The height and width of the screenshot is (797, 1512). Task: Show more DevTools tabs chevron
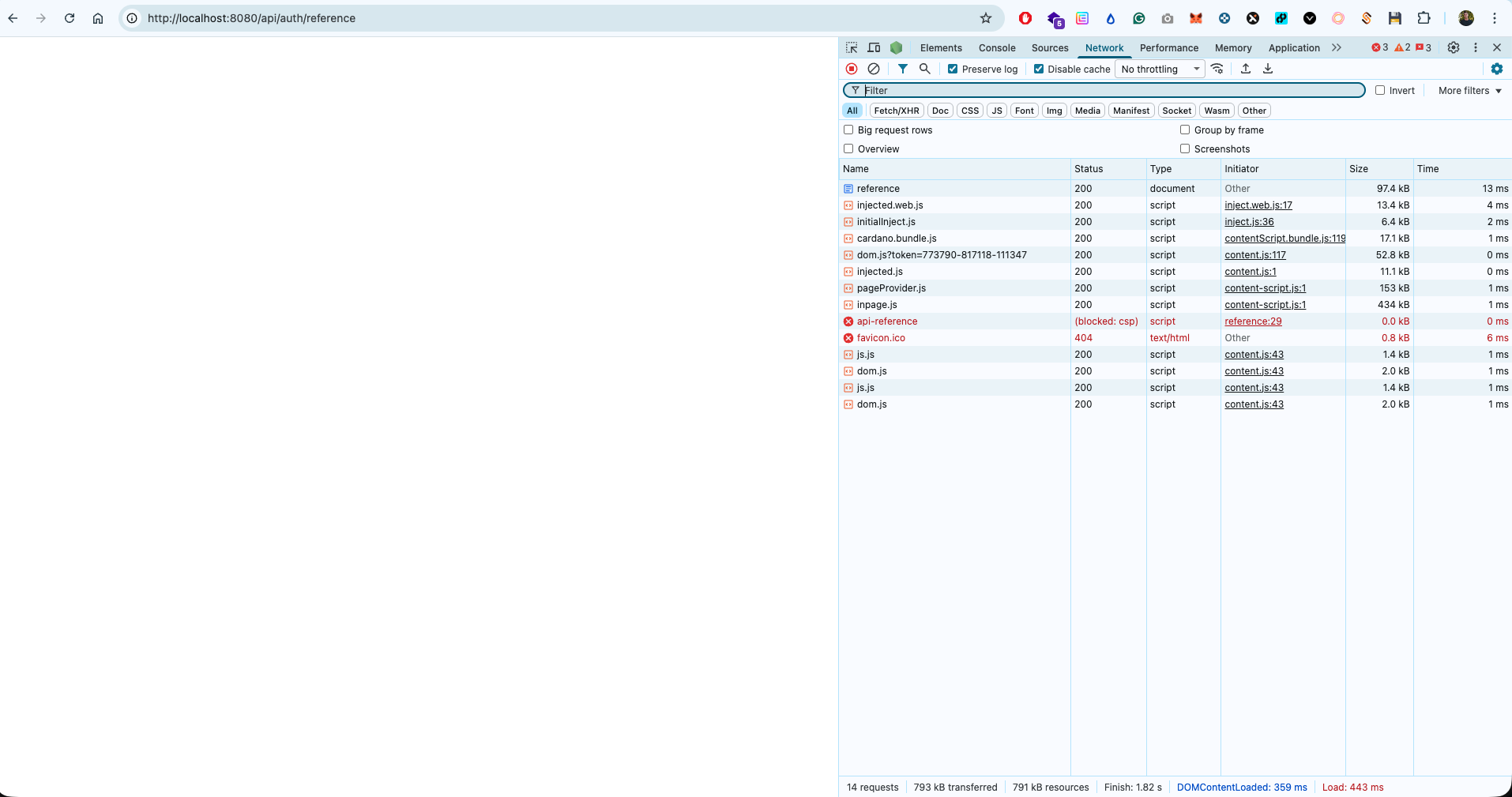point(1337,47)
